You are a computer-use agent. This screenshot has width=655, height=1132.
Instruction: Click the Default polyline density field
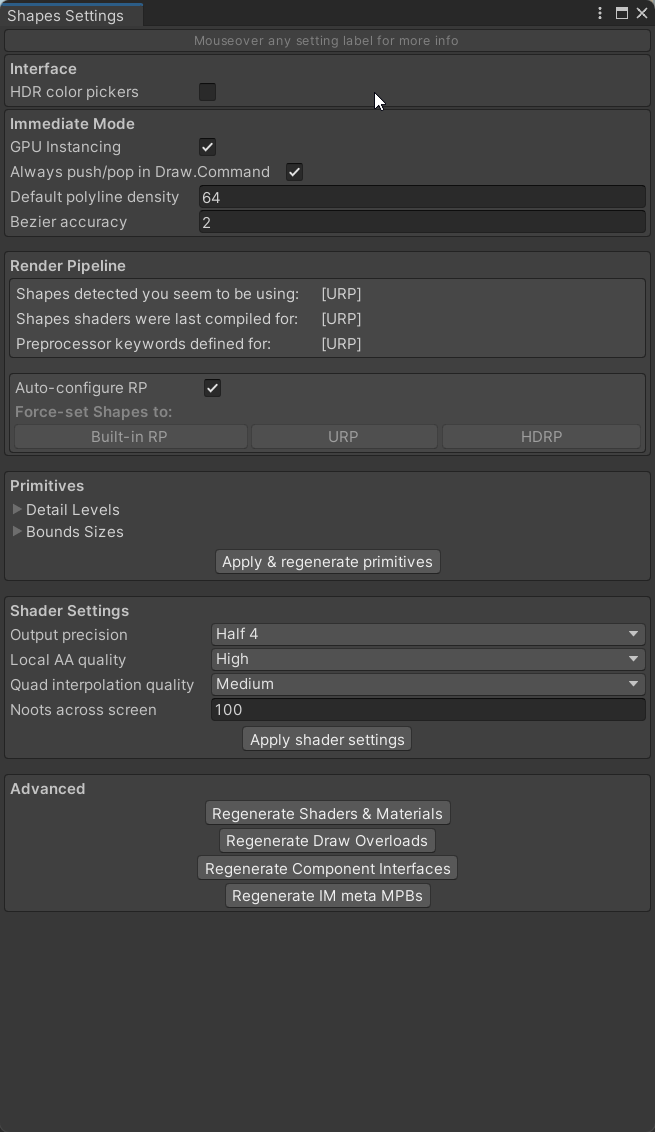pos(422,197)
